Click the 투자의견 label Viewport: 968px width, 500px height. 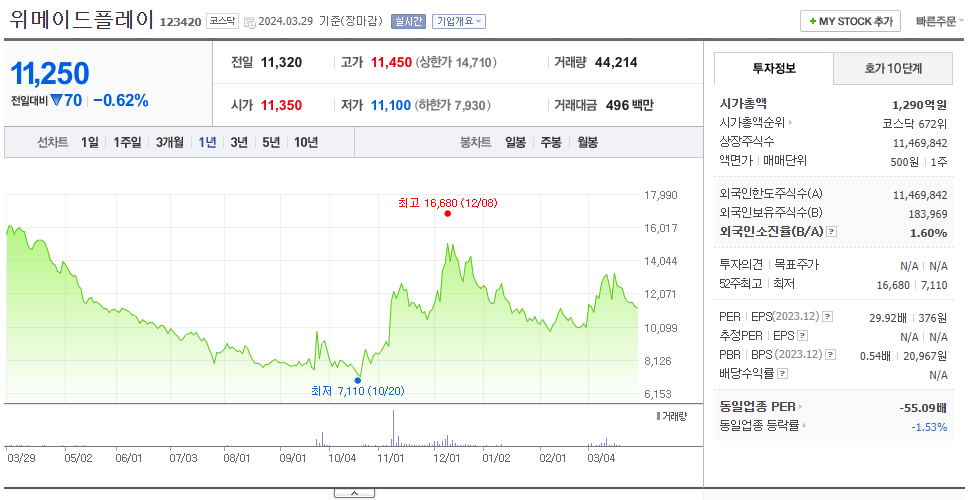click(x=741, y=265)
